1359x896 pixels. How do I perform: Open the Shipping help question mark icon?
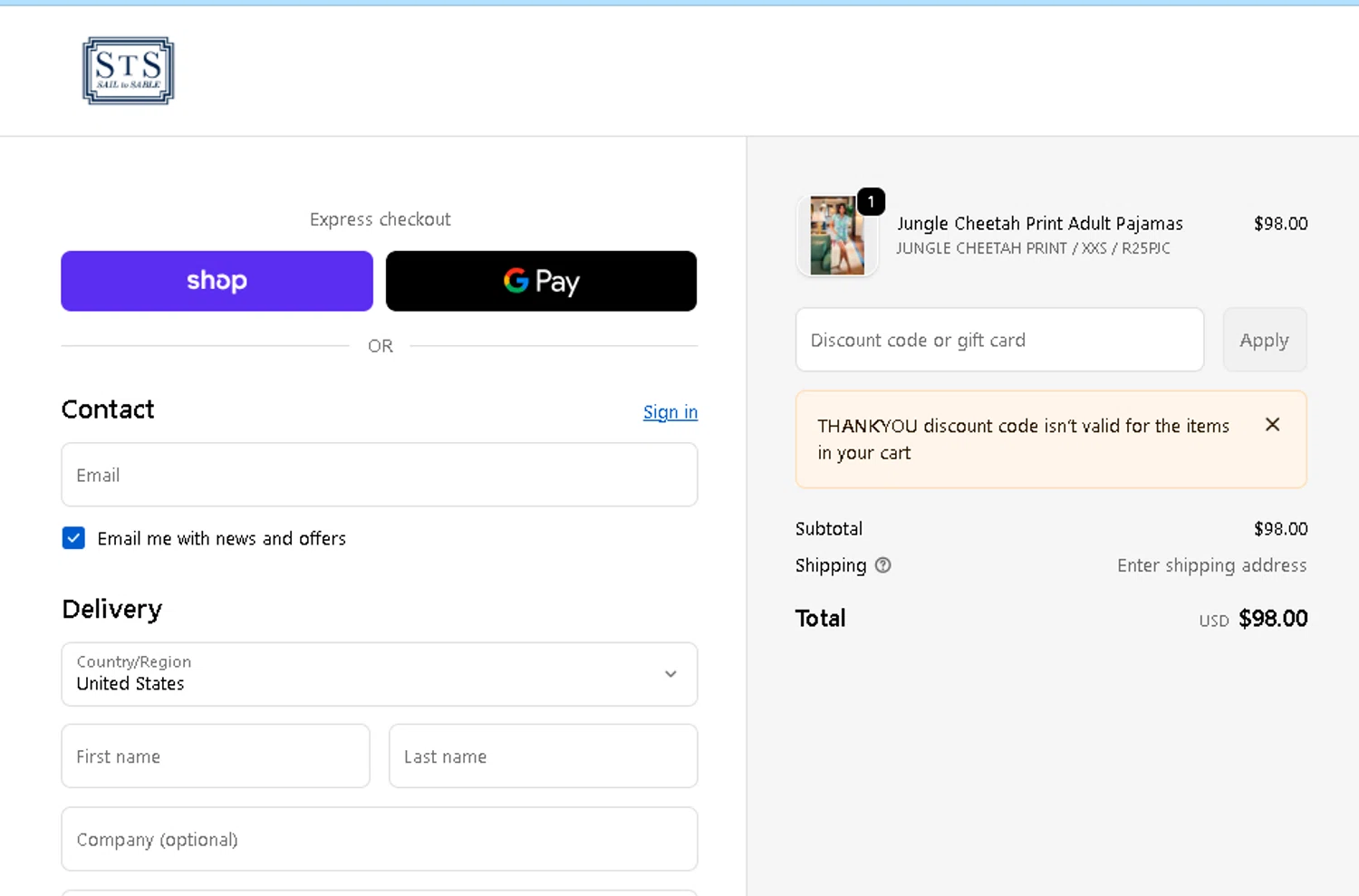coord(883,565)
